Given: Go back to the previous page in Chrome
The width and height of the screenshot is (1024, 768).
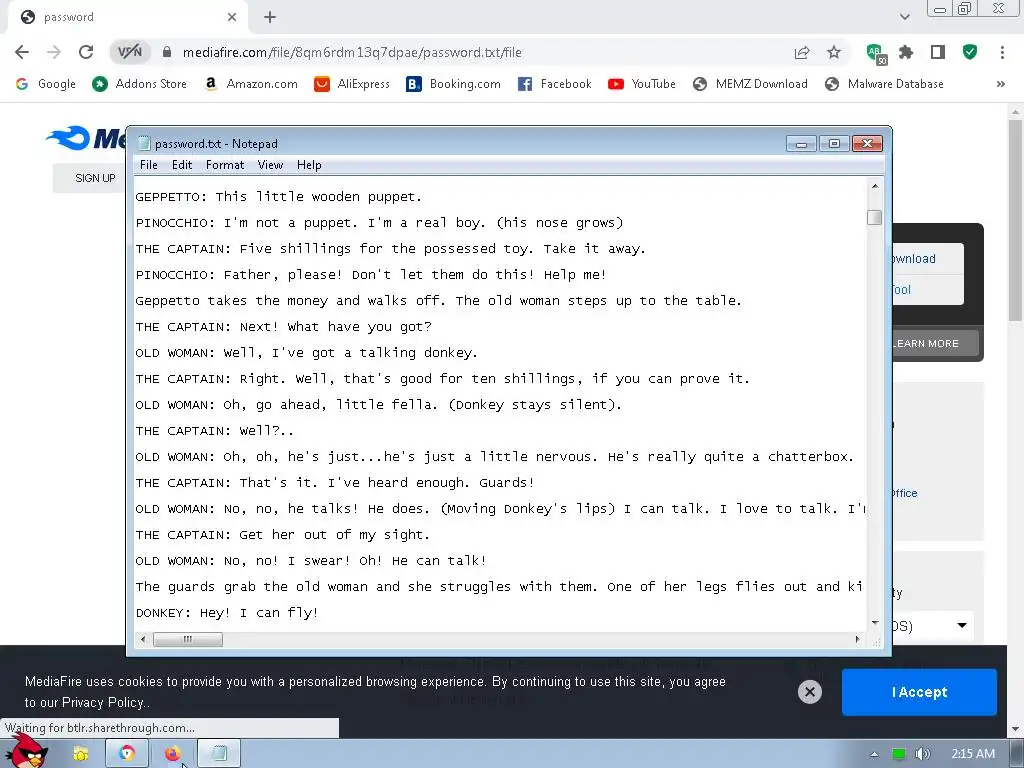Looking at the screenshot, I should [x=22, y=52].
